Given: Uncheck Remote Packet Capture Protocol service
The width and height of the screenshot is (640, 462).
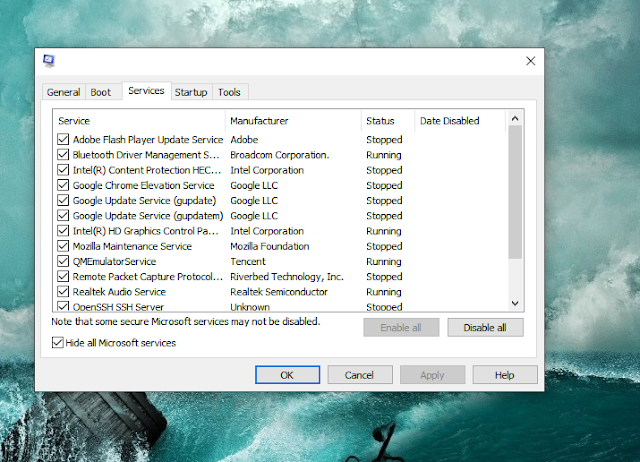Looking at the screenshot, I should click(63, 277).
